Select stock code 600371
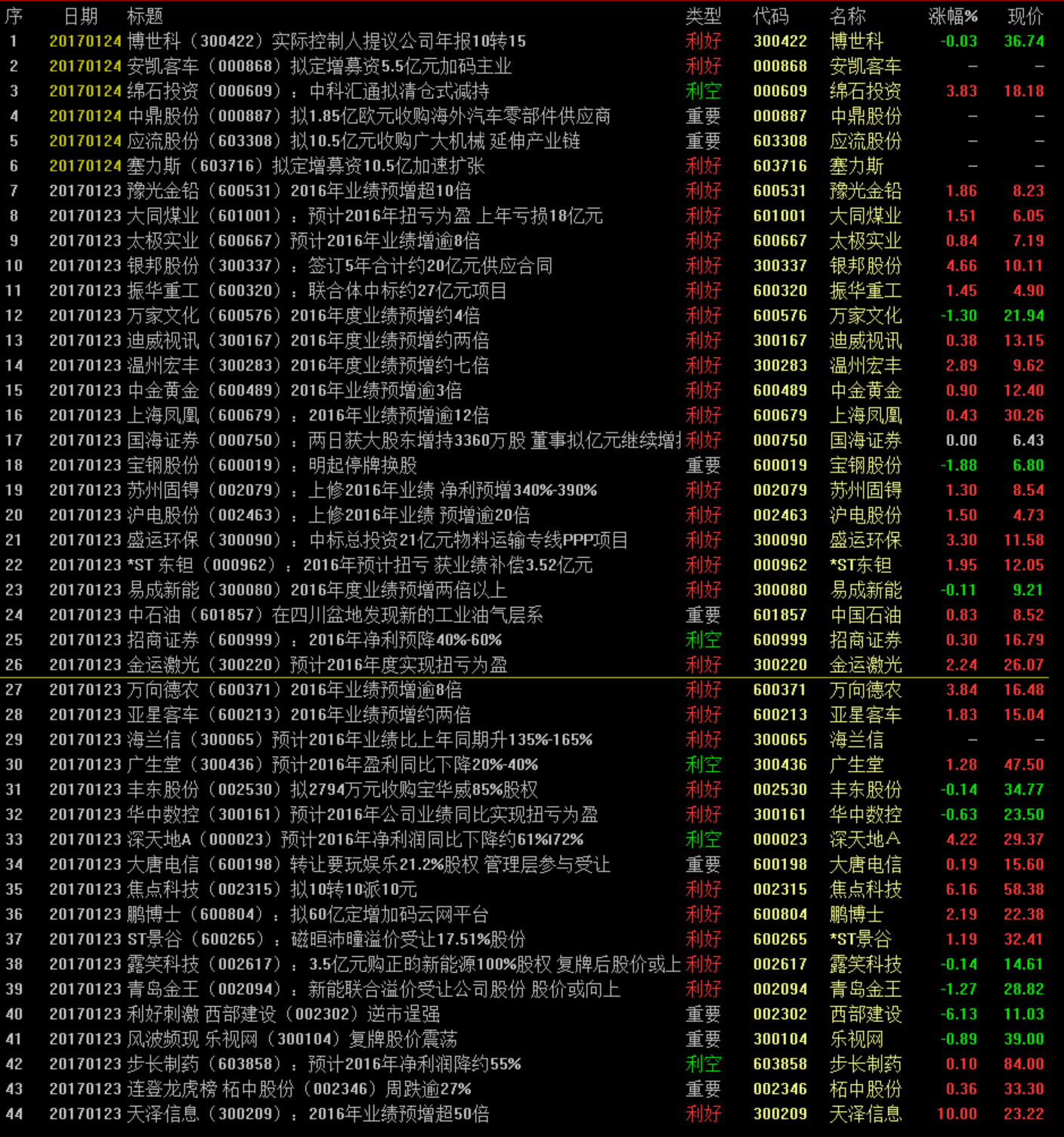The height and width of the screenshot is (1137, 1064). coord(780,689)
